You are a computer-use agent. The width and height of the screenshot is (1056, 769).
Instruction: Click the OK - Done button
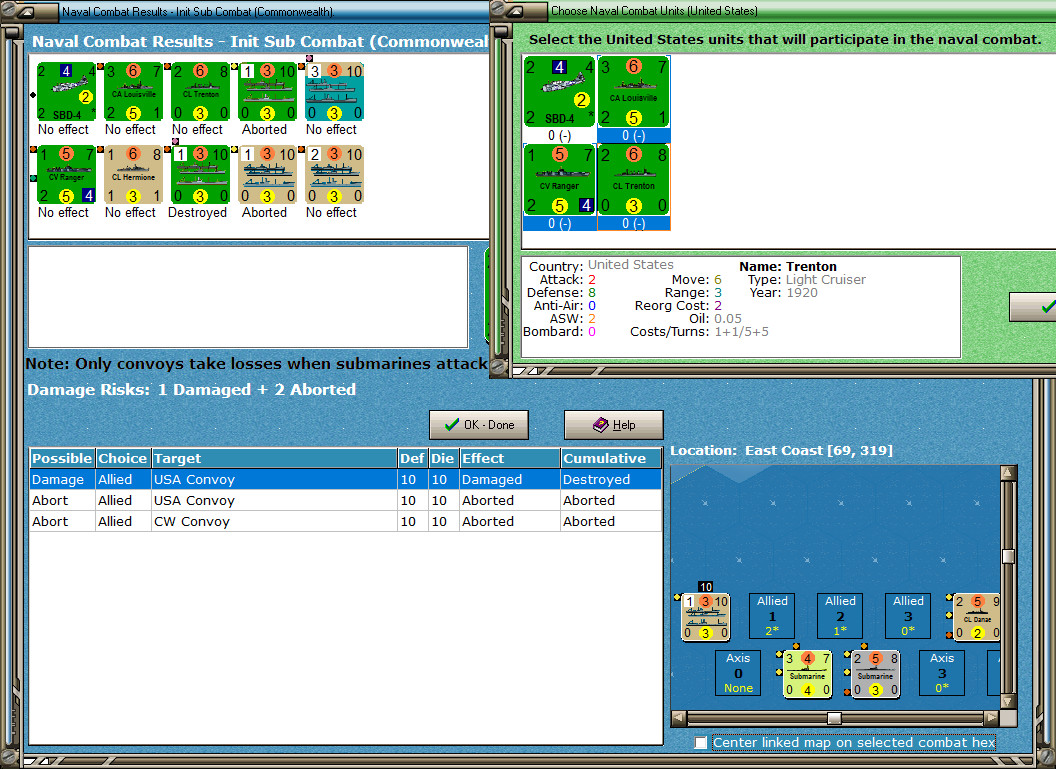coord(479,425)
